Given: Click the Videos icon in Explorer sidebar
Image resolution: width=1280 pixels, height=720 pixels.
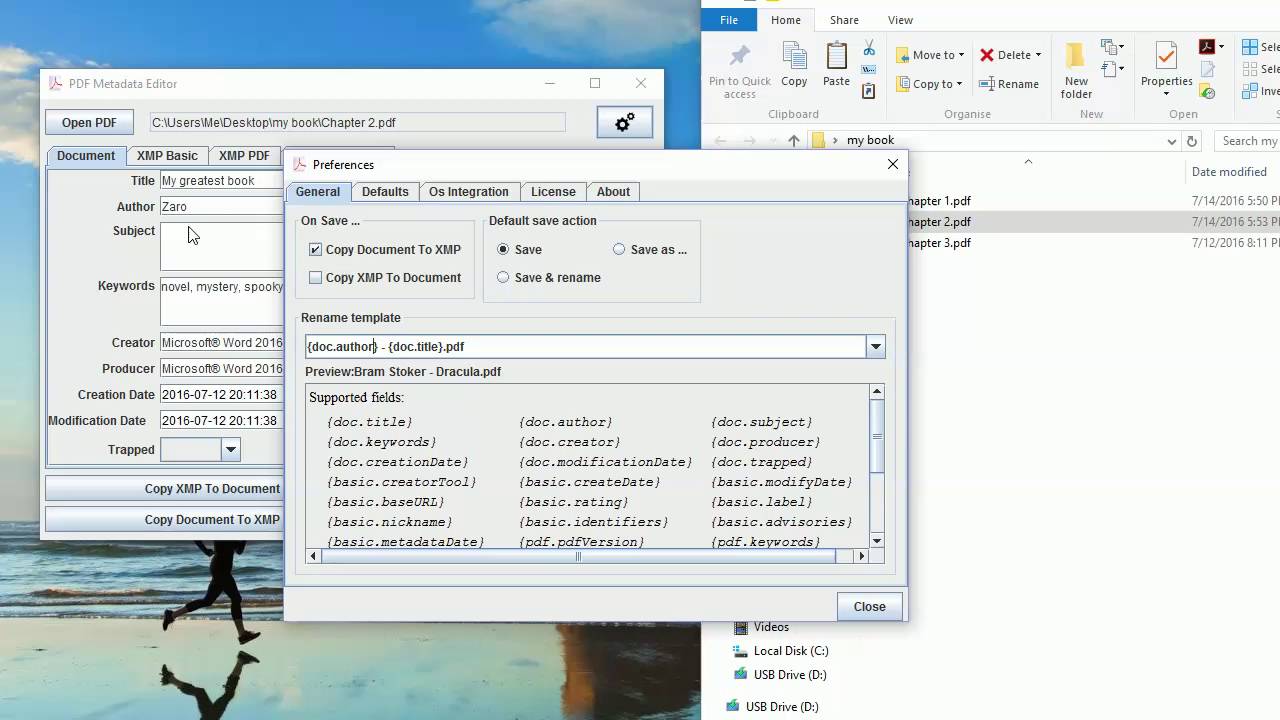Looking at the screenshot, I should [741, 627].
